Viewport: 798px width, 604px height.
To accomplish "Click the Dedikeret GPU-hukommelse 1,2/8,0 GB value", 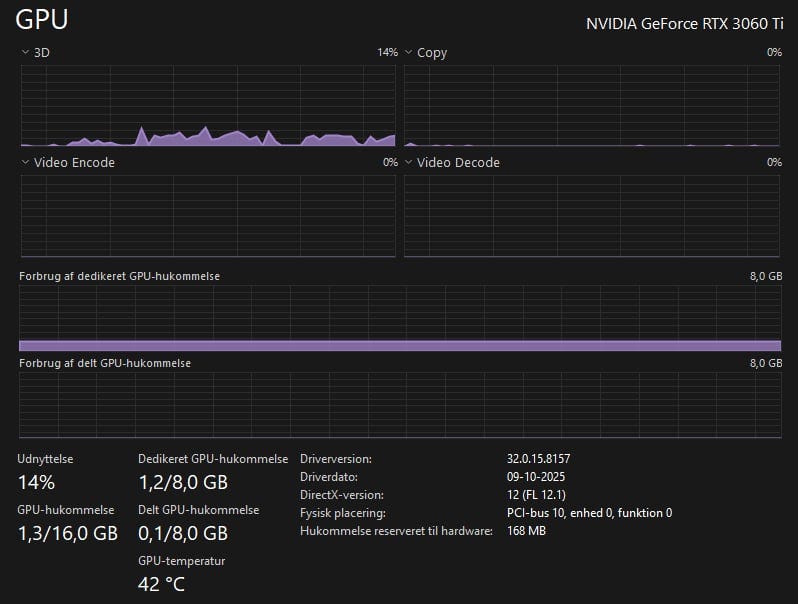I will coord(183,482).
